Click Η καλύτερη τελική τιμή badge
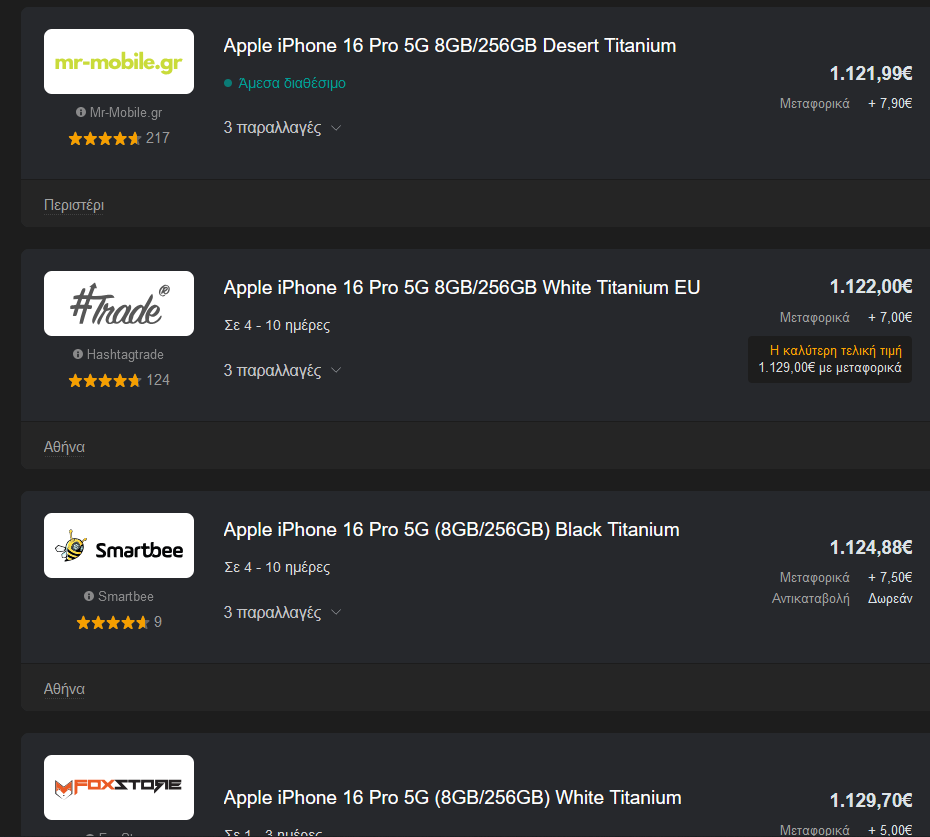This screenshot has width=930, height=837. pyautogui.click(x=830, y=359)
